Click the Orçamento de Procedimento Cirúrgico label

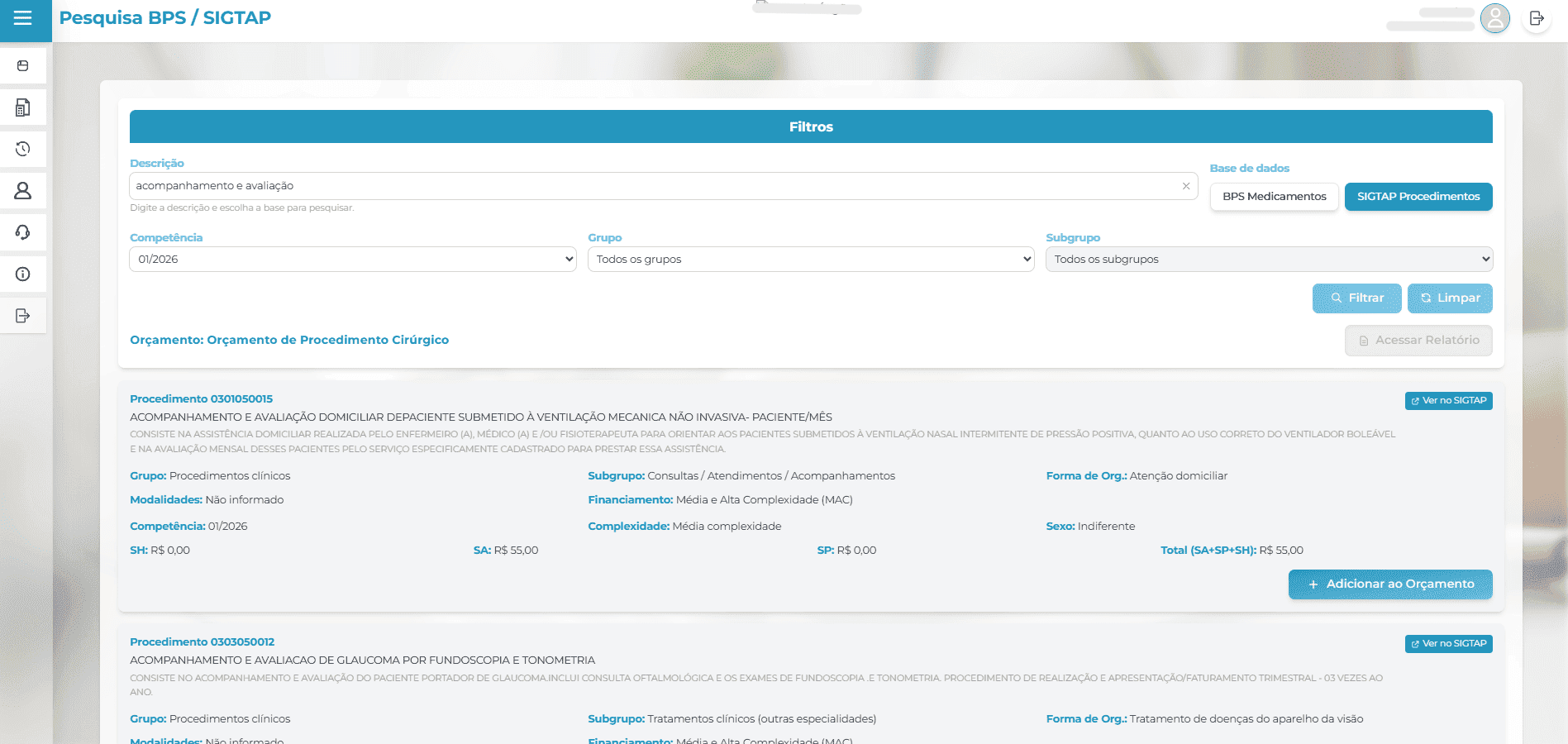pyautogui.click(x=289, y=340)
